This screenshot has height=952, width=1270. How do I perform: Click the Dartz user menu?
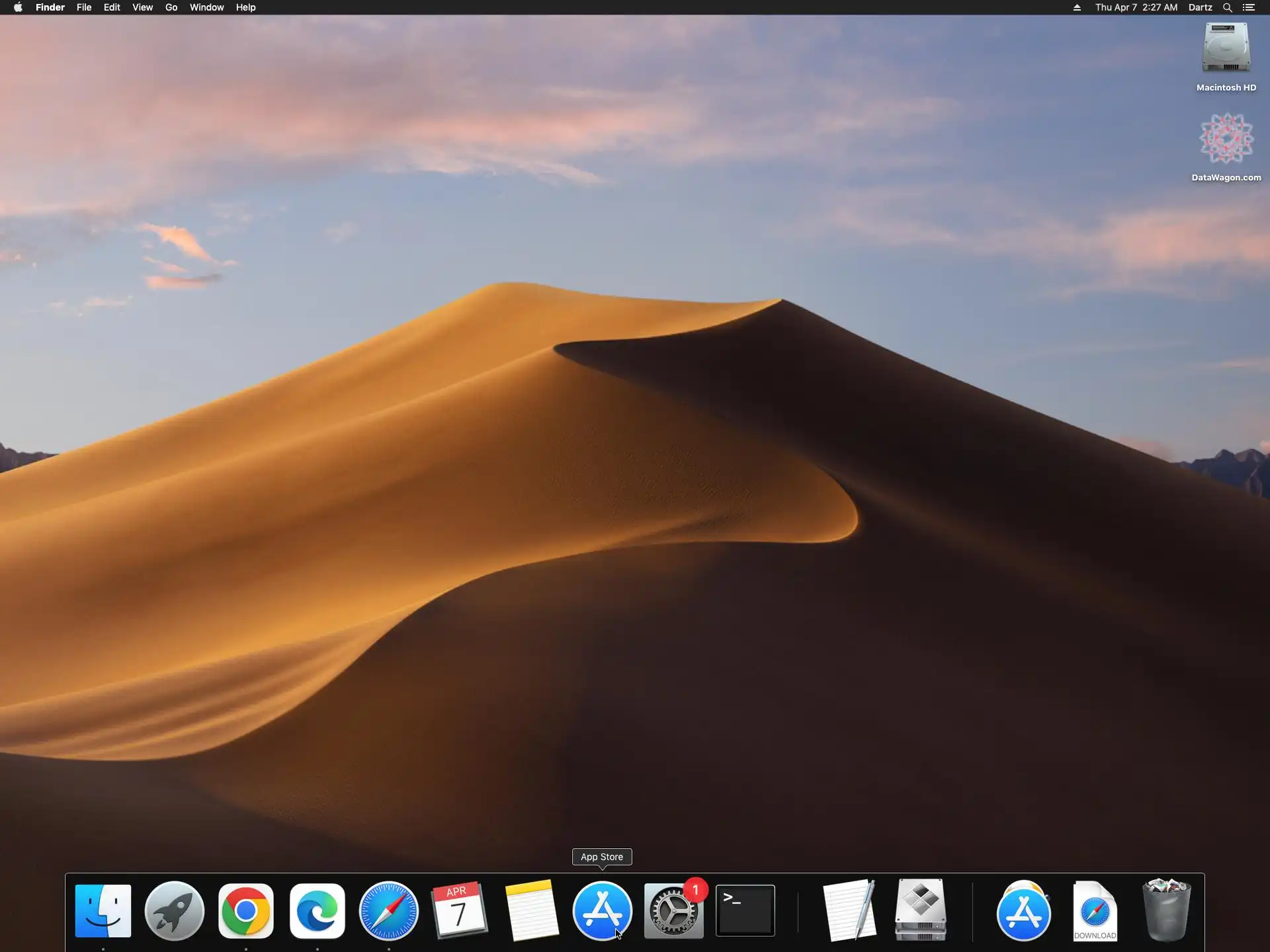(1200, 7)
